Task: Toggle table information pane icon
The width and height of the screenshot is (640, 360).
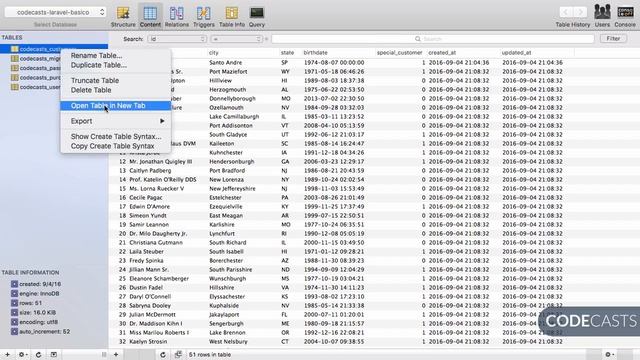Action: click(x=53, y=354)
